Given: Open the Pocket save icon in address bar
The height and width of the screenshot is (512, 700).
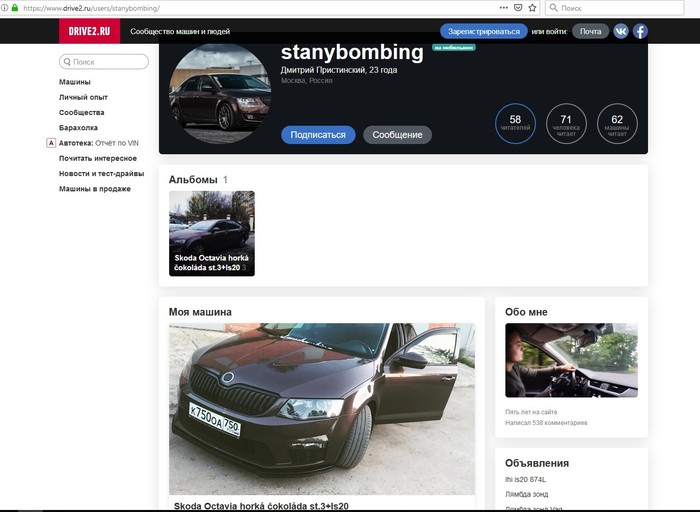Looking at the screenshot, I should (x=516, y=7).
